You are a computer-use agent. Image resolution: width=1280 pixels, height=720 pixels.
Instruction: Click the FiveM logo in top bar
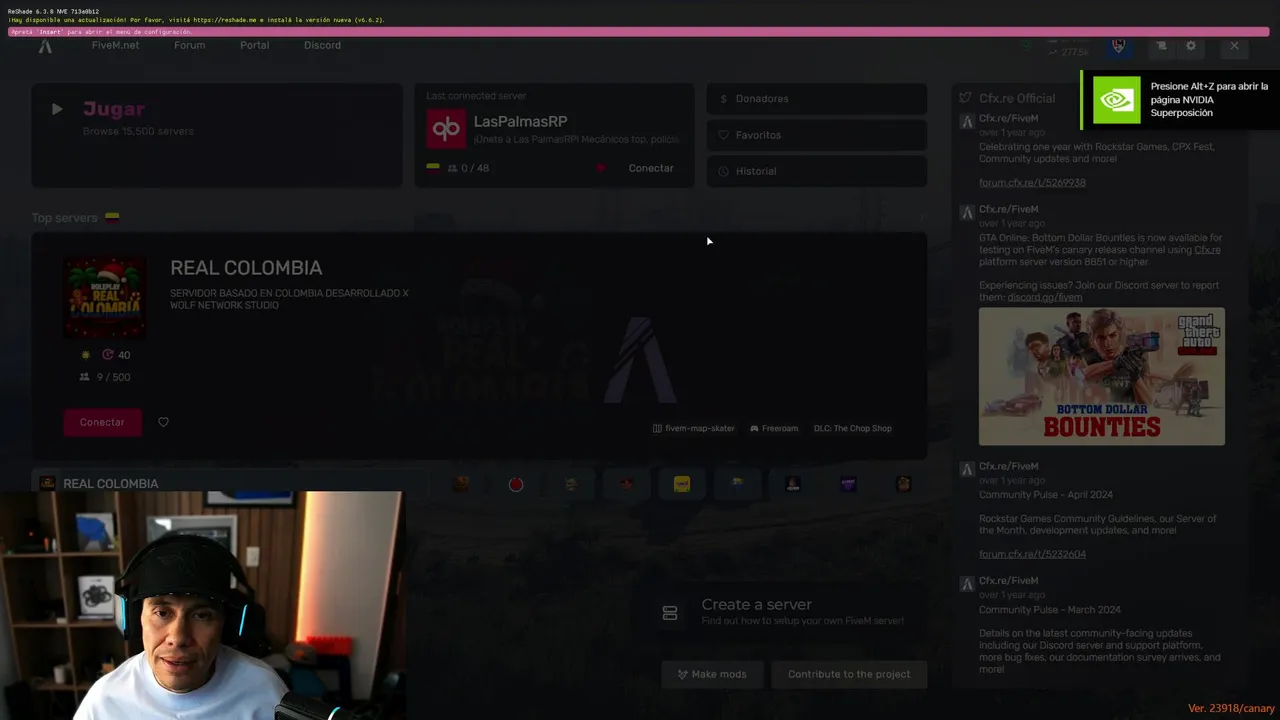[45, 46]
